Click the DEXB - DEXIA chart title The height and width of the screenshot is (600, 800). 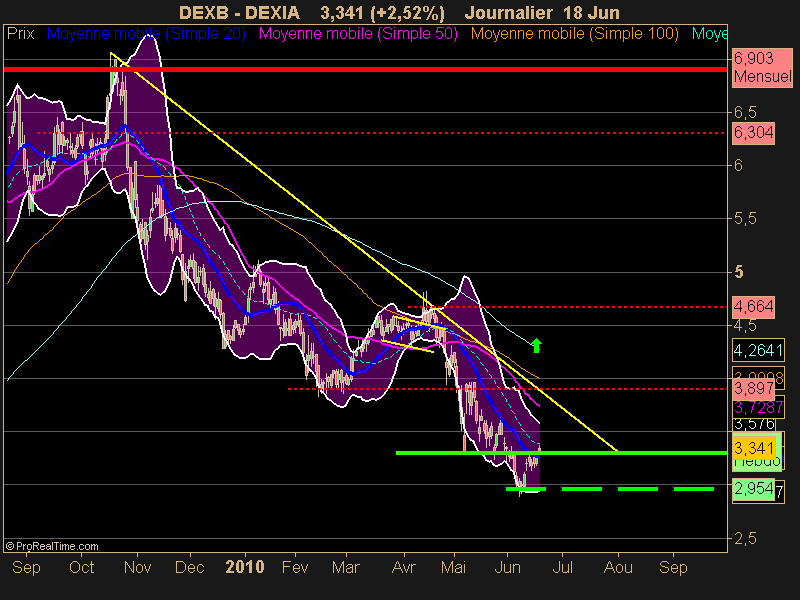239,13
